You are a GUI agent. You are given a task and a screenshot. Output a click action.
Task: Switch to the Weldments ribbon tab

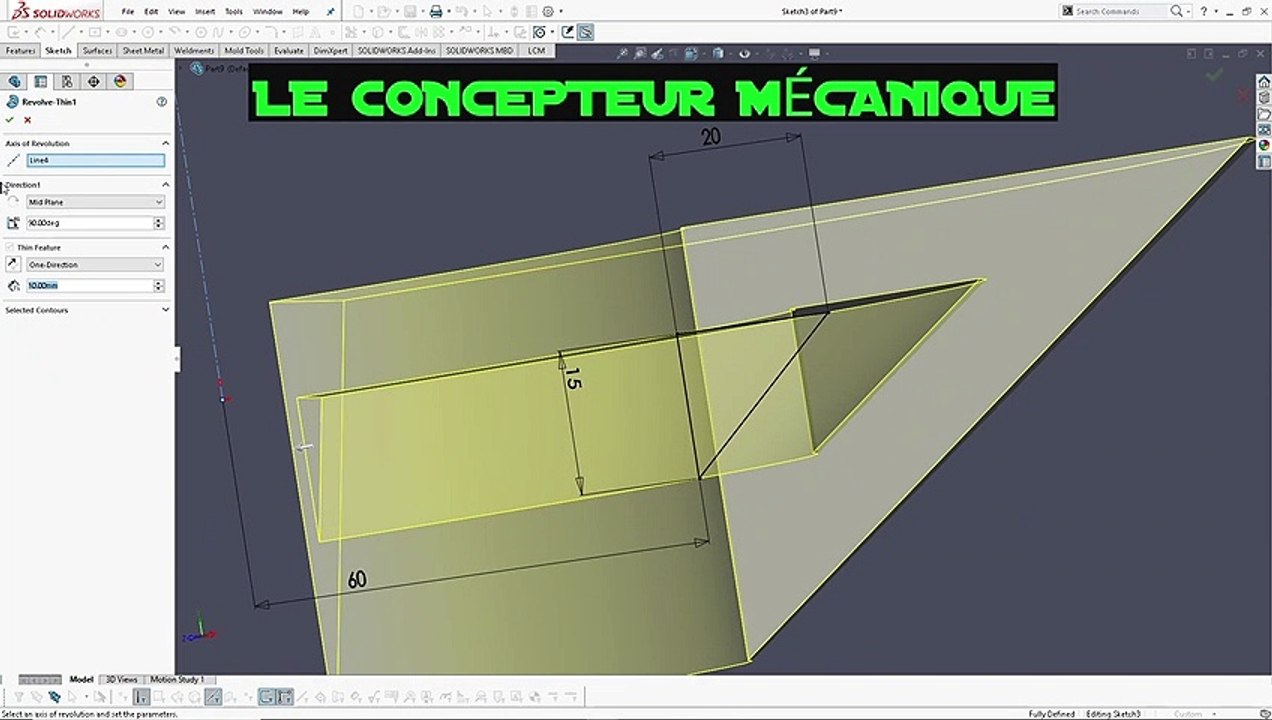(x=194, y=50)
